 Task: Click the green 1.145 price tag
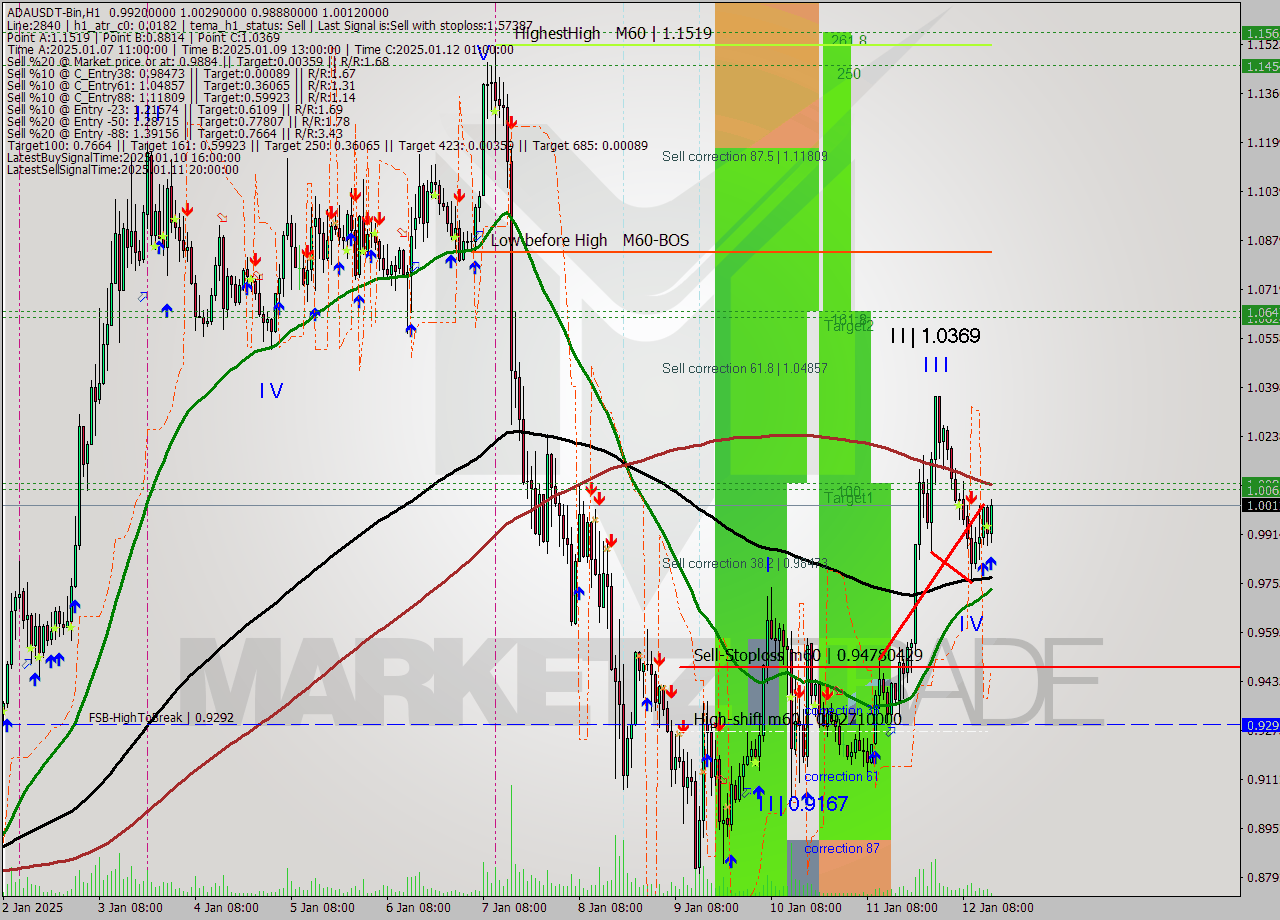[1260, 66]
